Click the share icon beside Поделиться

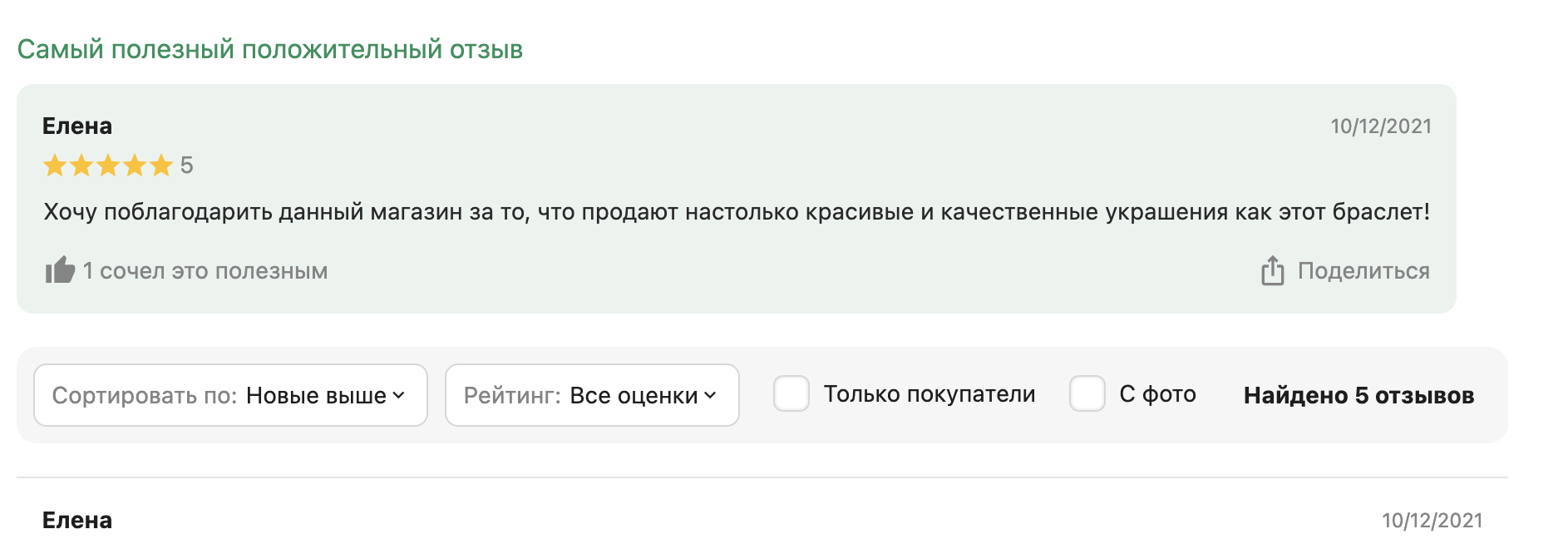[1273, 270]
